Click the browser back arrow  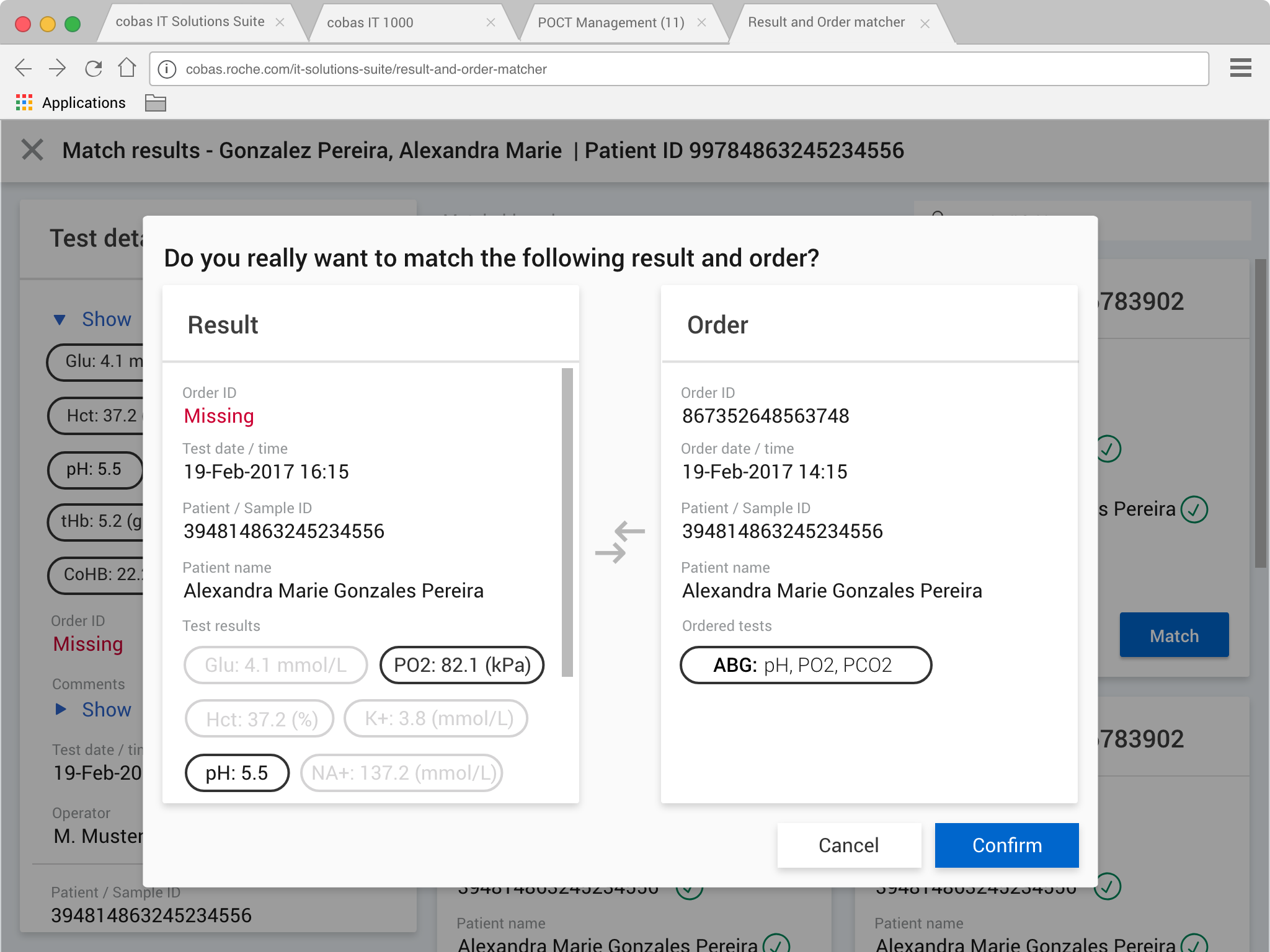click(x=24, y=68)
